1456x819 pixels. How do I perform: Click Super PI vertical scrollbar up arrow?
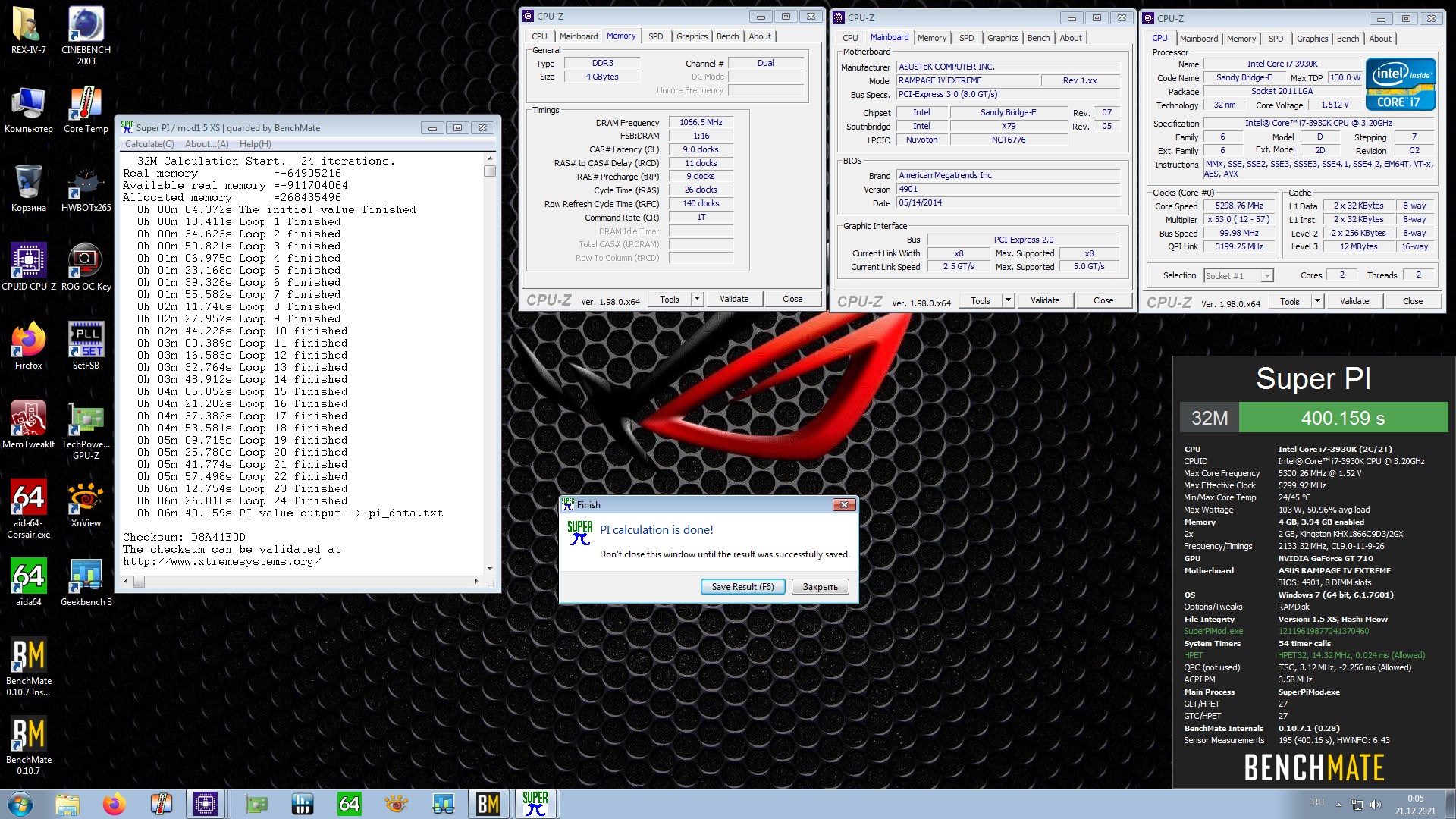pos(490,158)
